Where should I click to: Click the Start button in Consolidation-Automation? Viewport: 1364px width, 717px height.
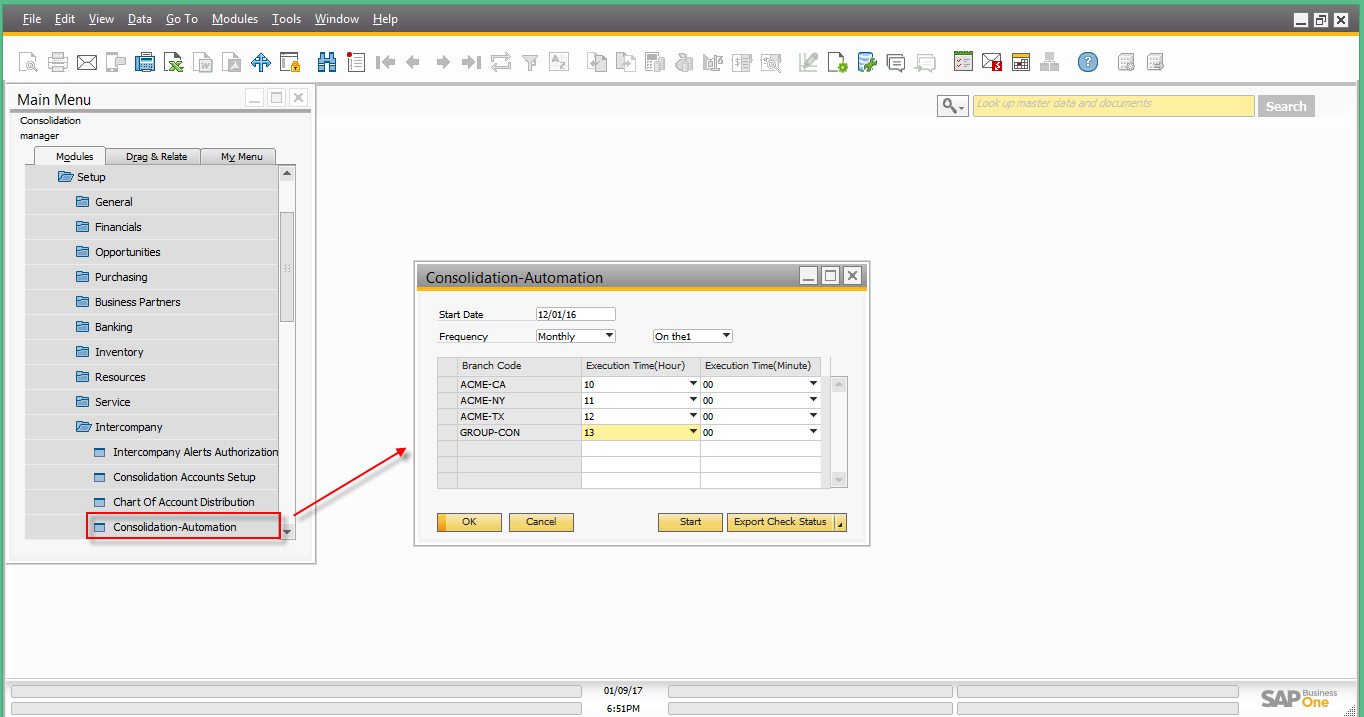[690, 522]
